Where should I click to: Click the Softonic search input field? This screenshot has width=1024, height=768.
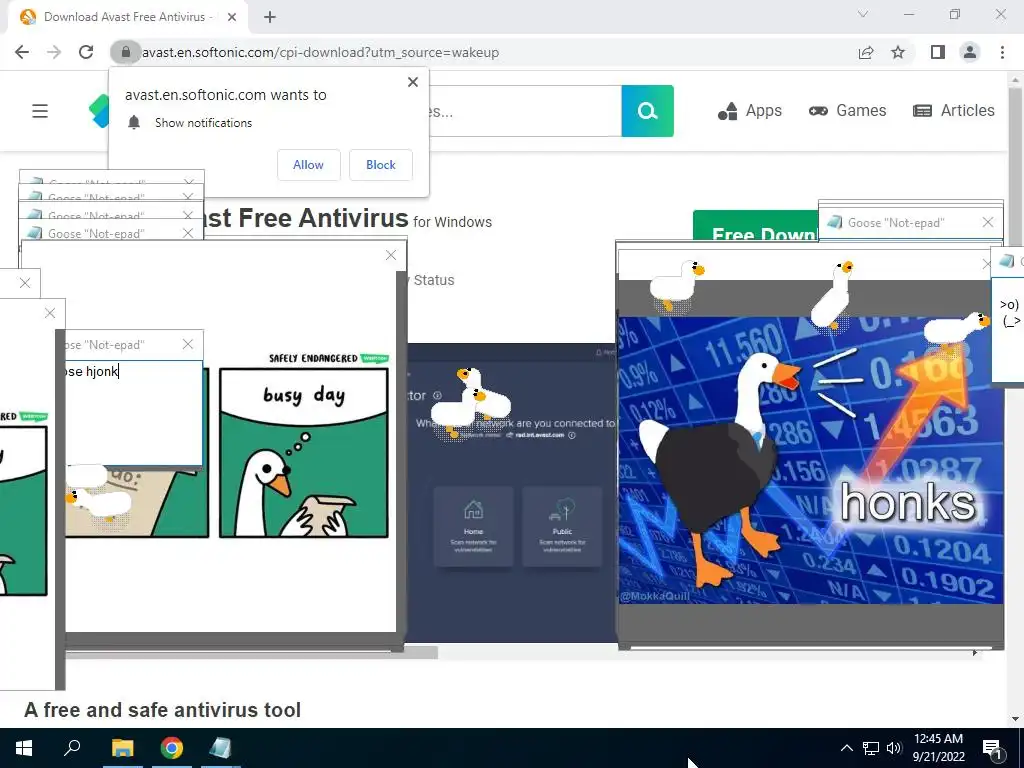pyautogui.click(x=525, y=111)
